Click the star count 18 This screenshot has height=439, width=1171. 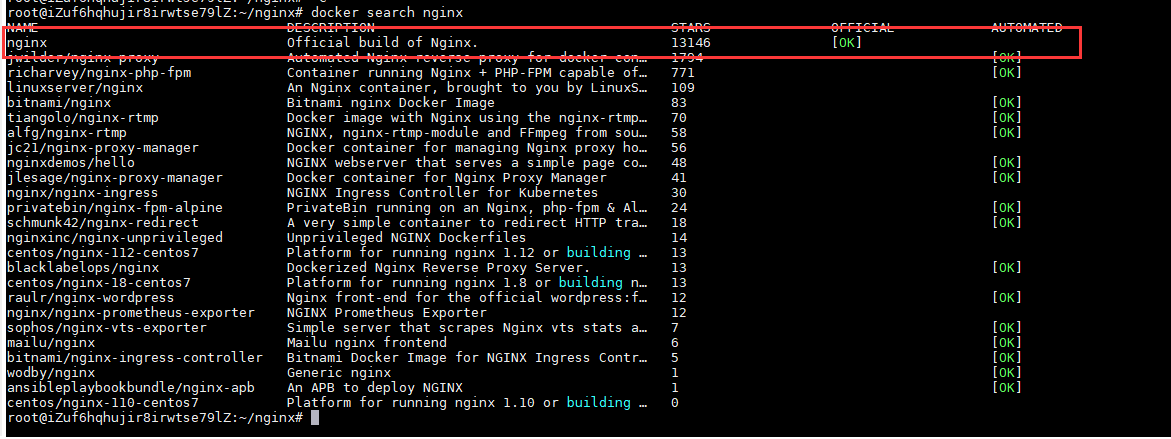tap(679, 222)
